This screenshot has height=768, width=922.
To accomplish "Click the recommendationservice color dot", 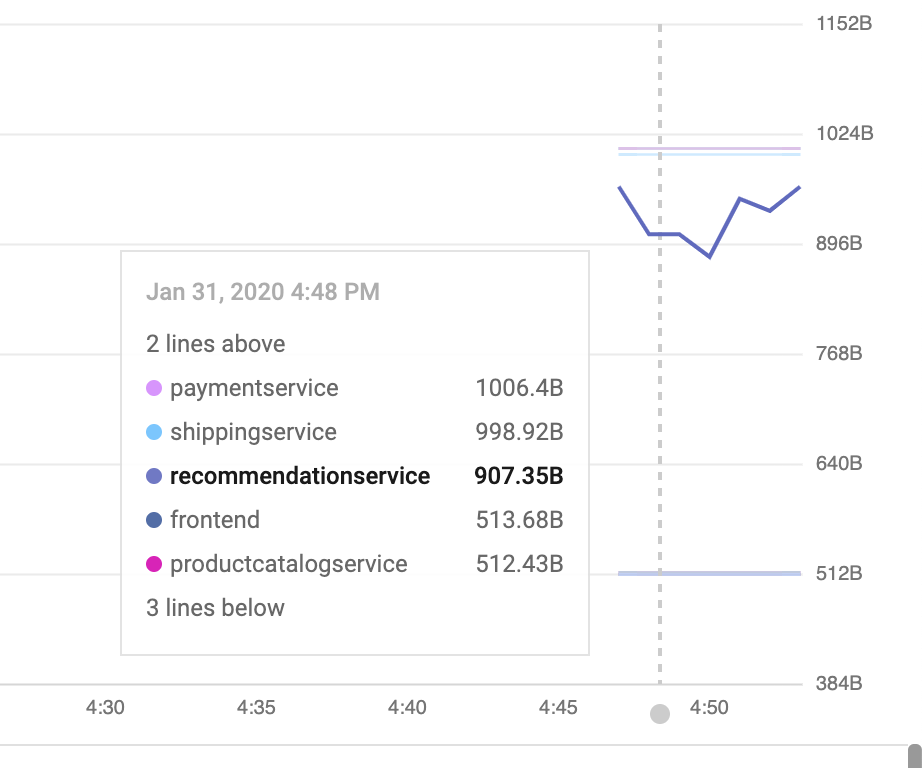I will pyautogui.click(x=154, y=476).
